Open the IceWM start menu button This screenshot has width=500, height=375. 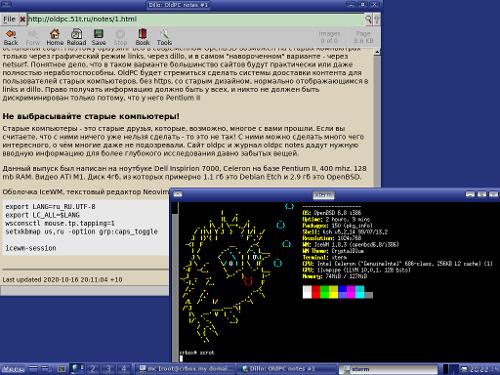click(13, 369)
